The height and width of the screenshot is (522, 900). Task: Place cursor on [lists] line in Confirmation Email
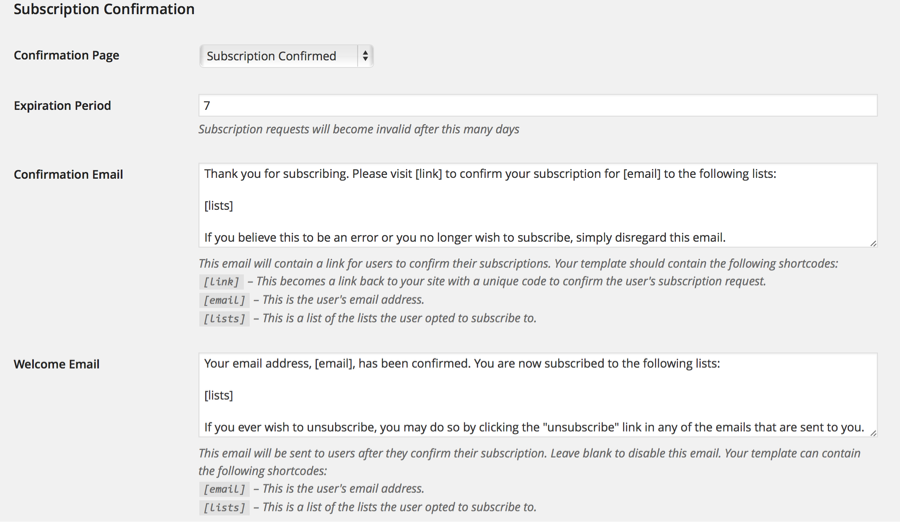click(x=219, y=206)
